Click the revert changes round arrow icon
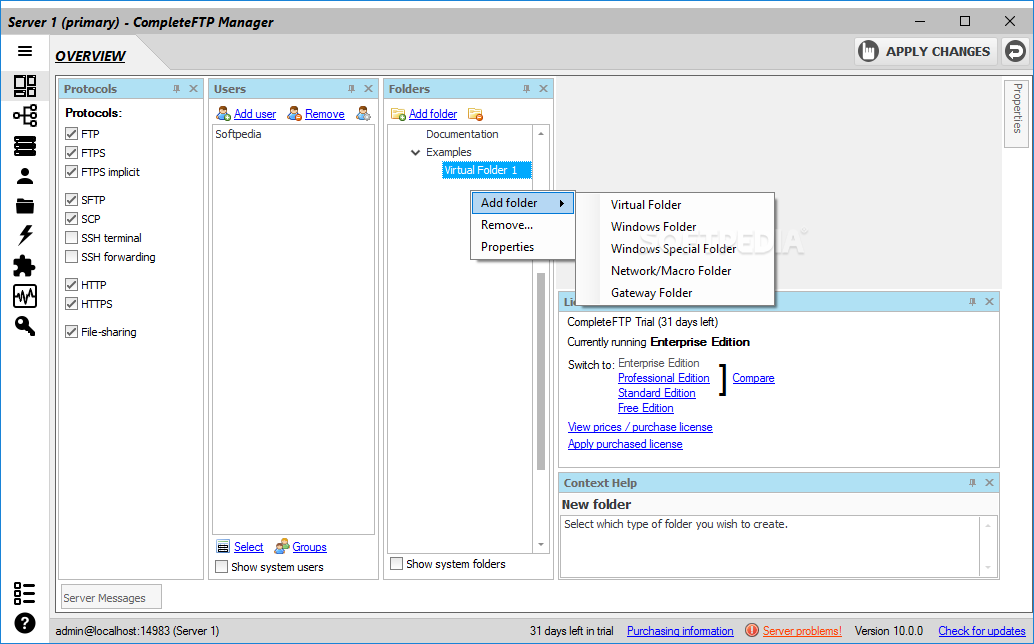Image resolution: width=1034 pixels, height=644 pixels. pos(1016,51)
